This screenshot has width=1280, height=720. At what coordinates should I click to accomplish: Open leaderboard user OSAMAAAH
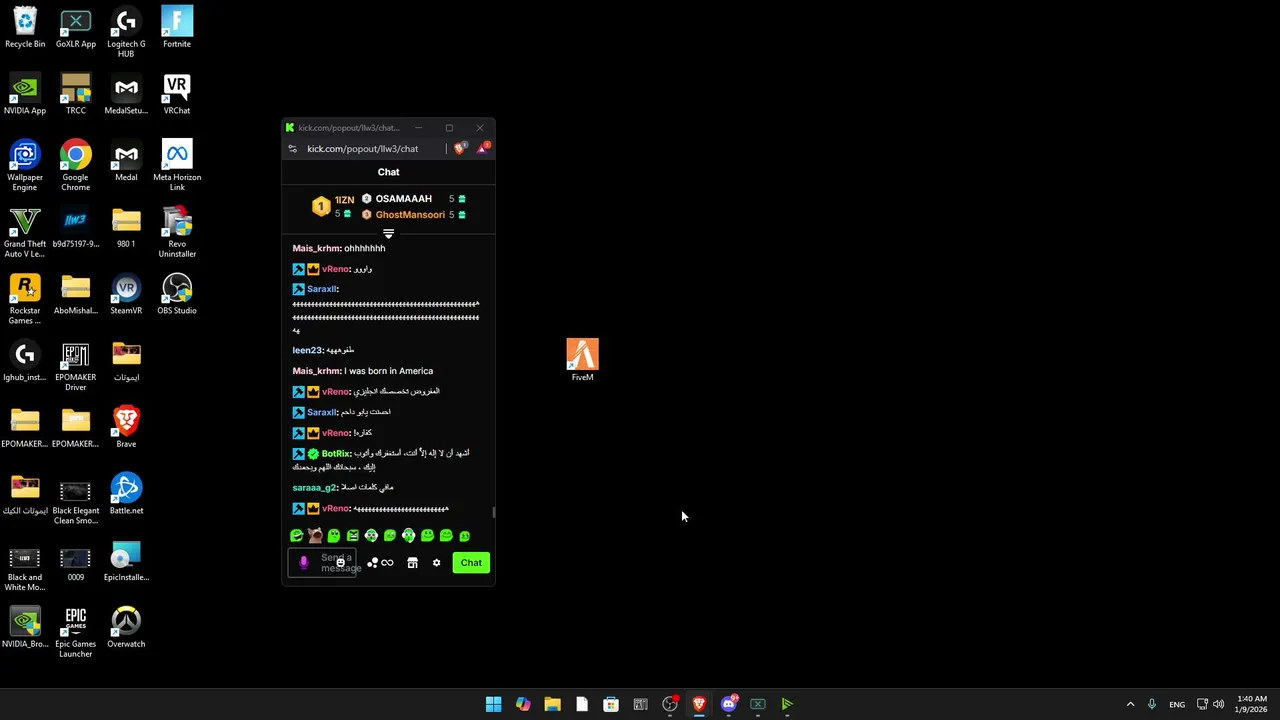tap(403, 199)
